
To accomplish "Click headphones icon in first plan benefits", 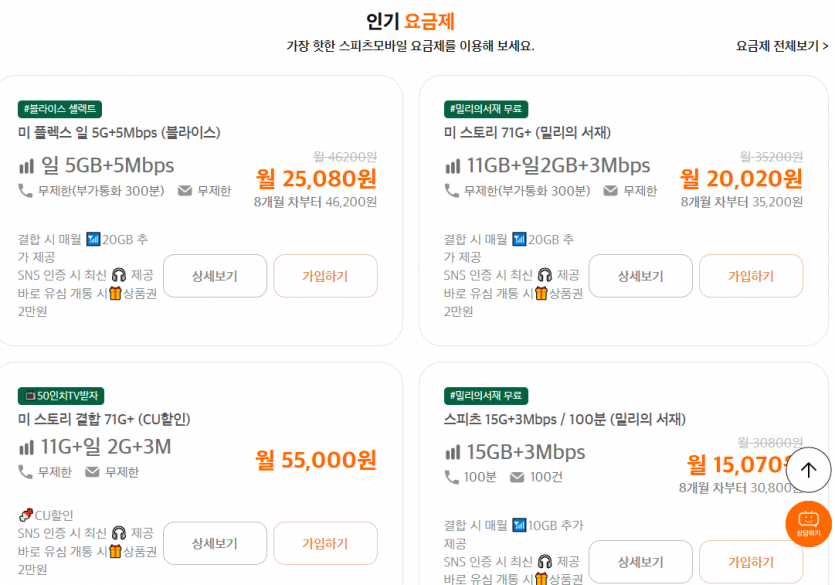I will pyautogui.click(x=119, y=275).
